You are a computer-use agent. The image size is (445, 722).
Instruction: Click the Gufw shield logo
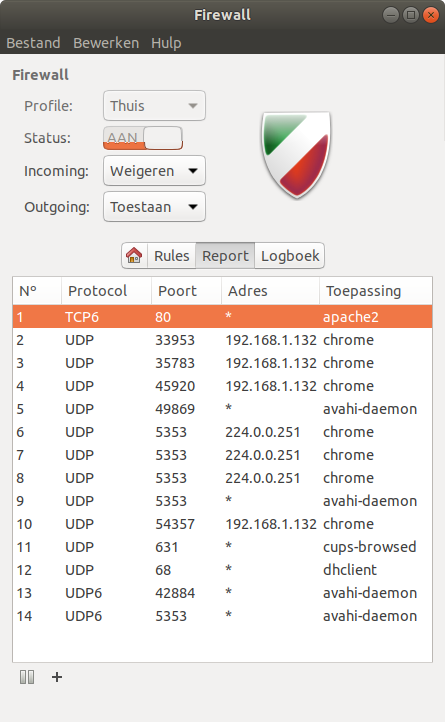[296, 155]
